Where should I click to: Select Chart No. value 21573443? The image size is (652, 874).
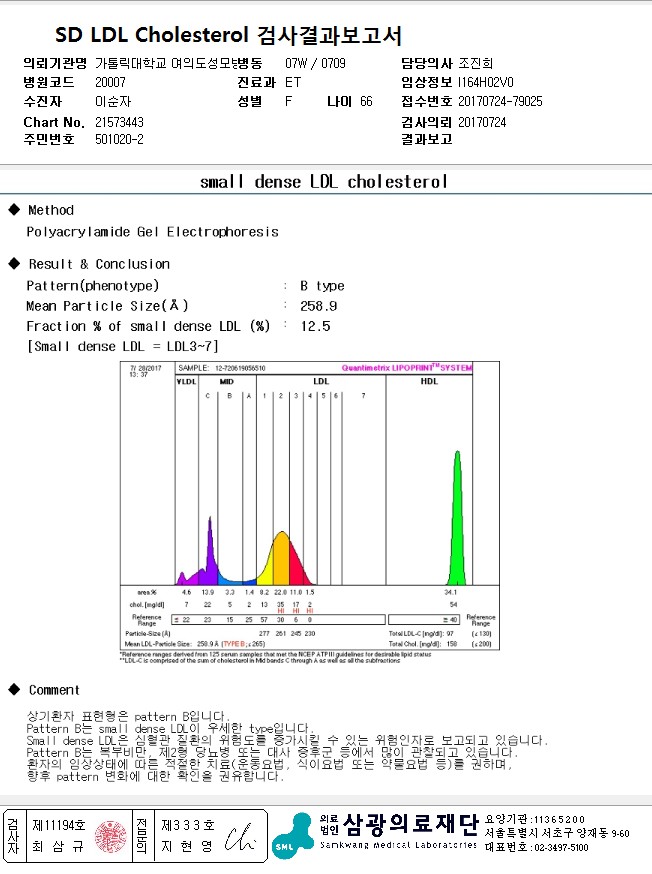[x=119, y=122]
